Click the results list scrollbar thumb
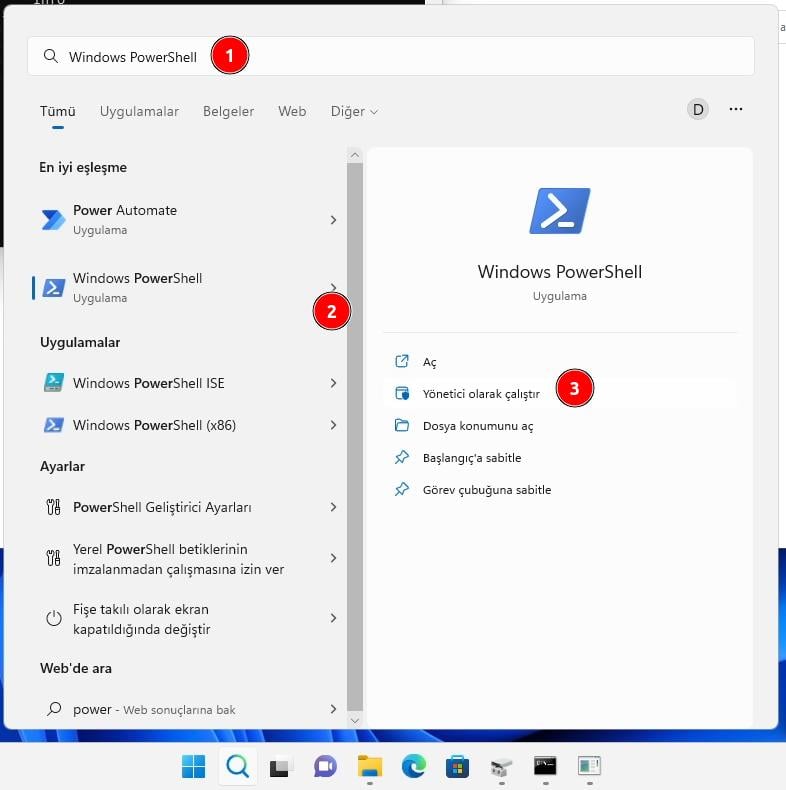Image resolution: width=786 pixels, height=790 pixels. 355,436
